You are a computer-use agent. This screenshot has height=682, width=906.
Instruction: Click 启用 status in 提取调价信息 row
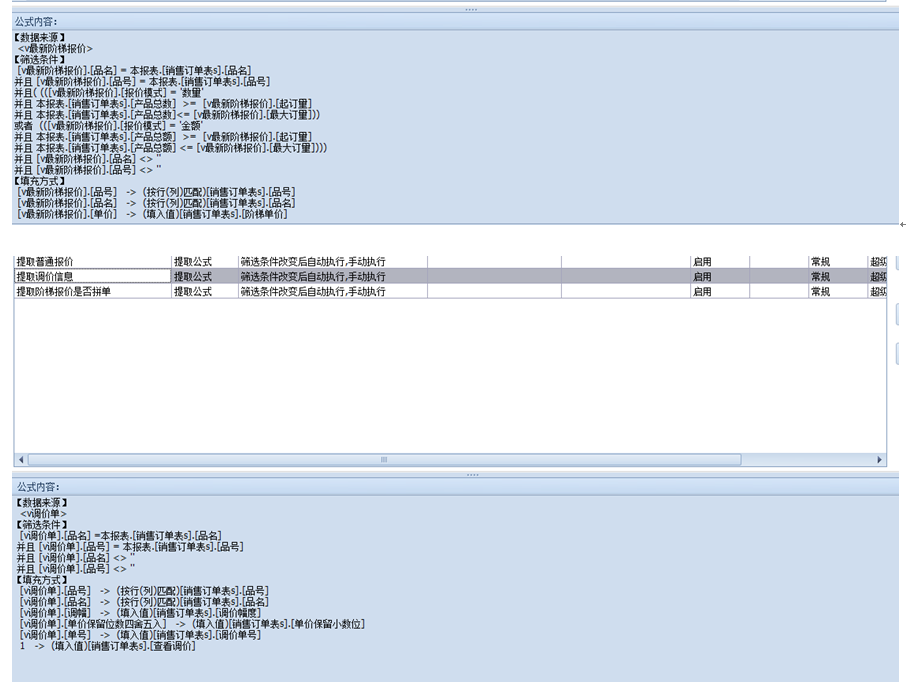click(719, 276)
